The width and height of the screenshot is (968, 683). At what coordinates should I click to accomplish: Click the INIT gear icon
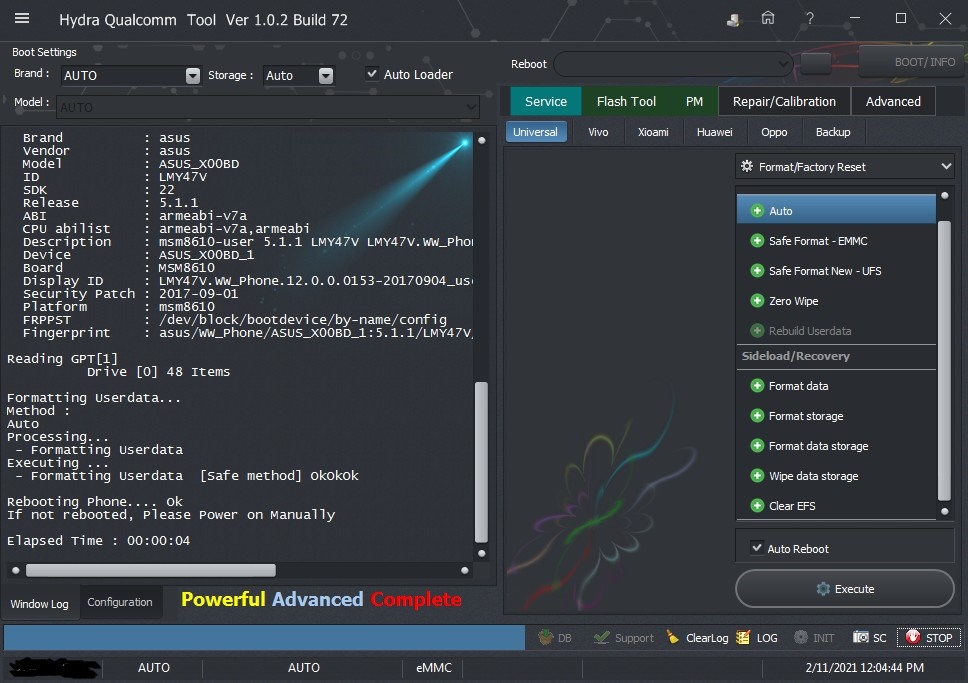(x=801, y=637)
